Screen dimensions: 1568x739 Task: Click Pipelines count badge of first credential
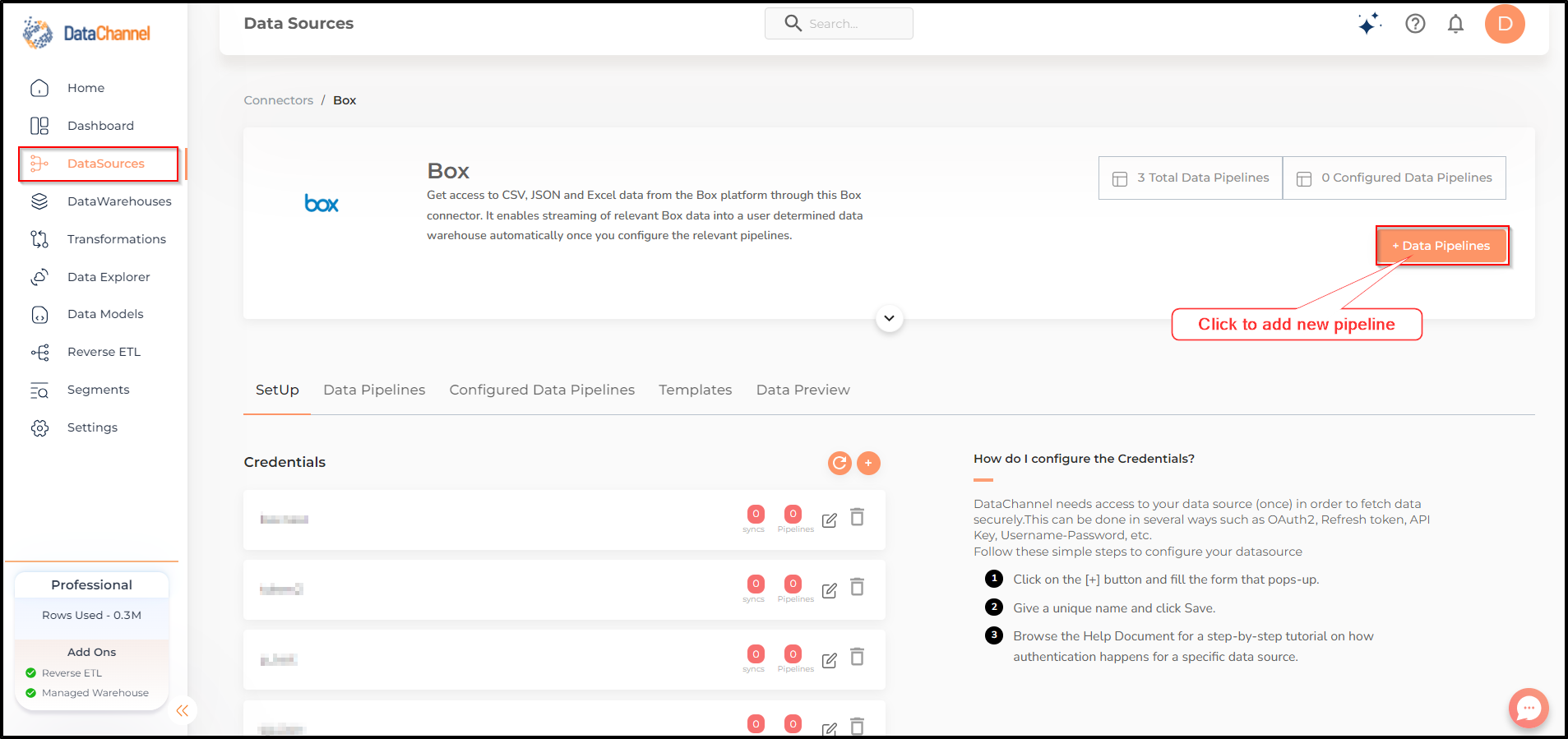tap(793, 514)
